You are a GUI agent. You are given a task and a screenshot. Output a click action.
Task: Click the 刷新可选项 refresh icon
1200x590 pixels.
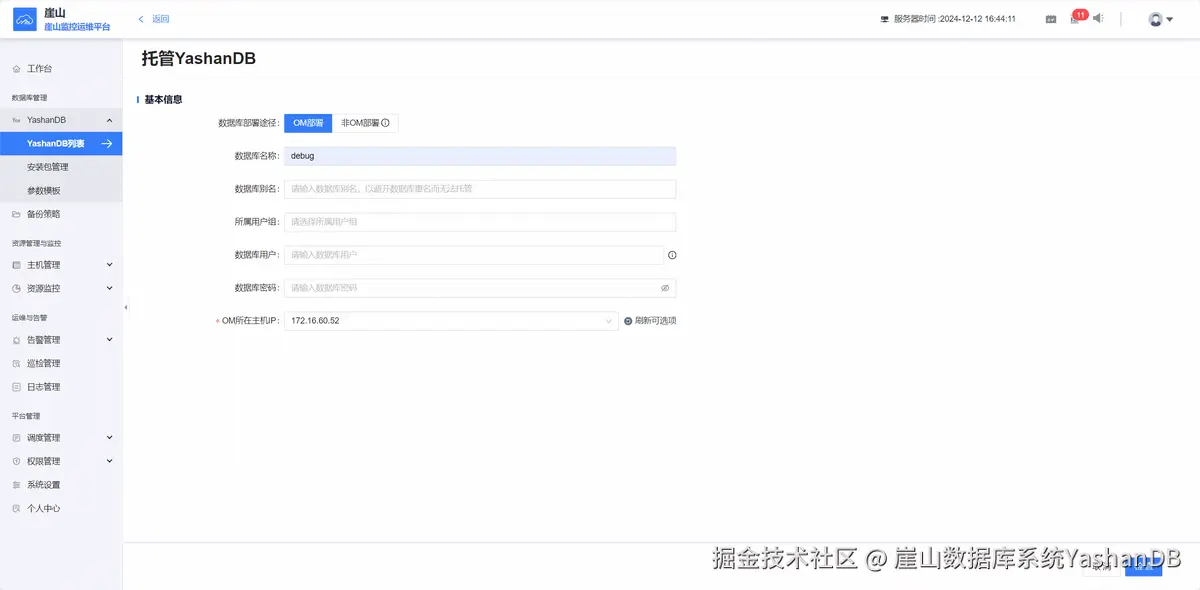click(x=628, y=321)
